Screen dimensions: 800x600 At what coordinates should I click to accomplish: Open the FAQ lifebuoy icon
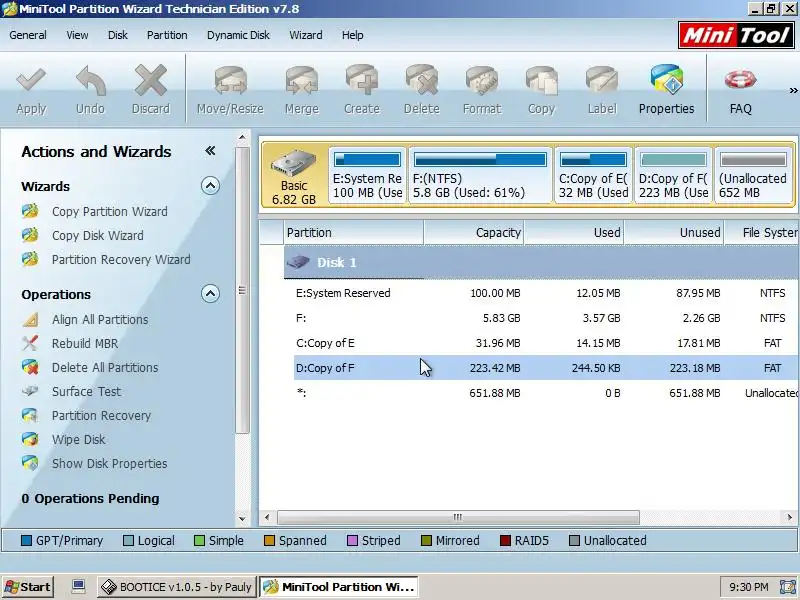pos(740,80)
